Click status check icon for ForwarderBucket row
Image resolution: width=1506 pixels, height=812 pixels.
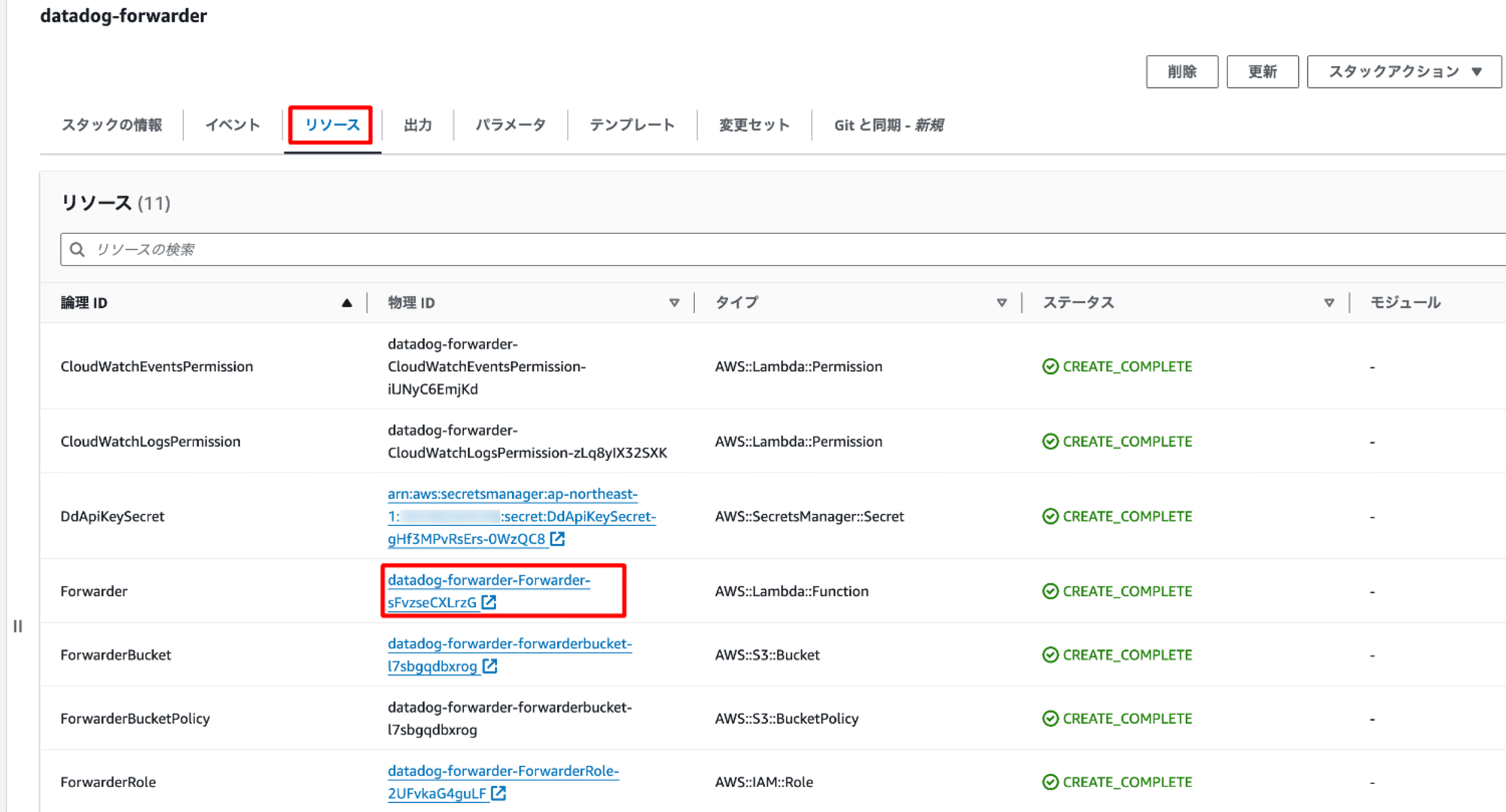tap(1050, 655)
